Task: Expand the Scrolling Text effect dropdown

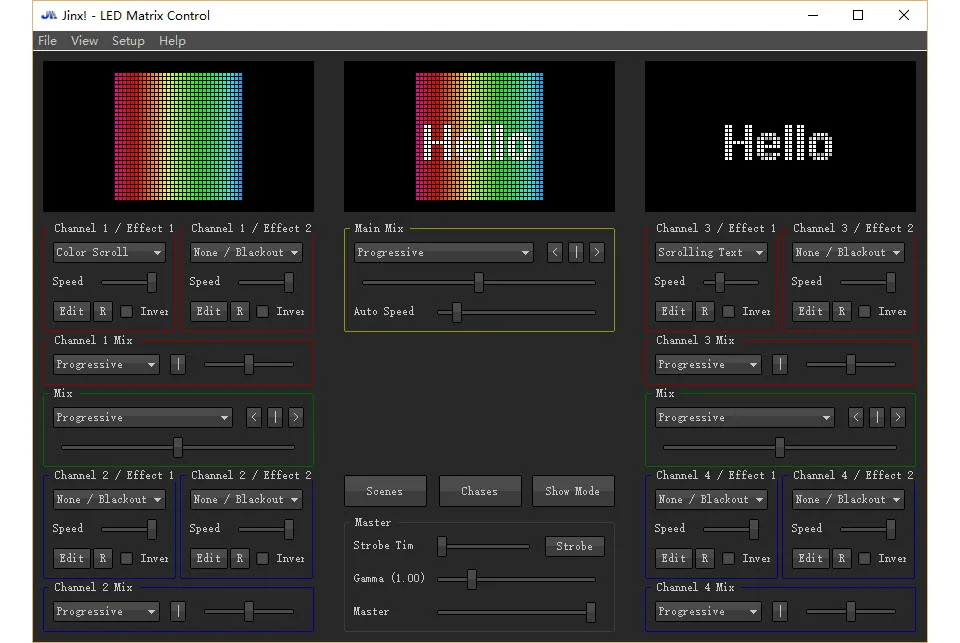Action: coord(711,252)
